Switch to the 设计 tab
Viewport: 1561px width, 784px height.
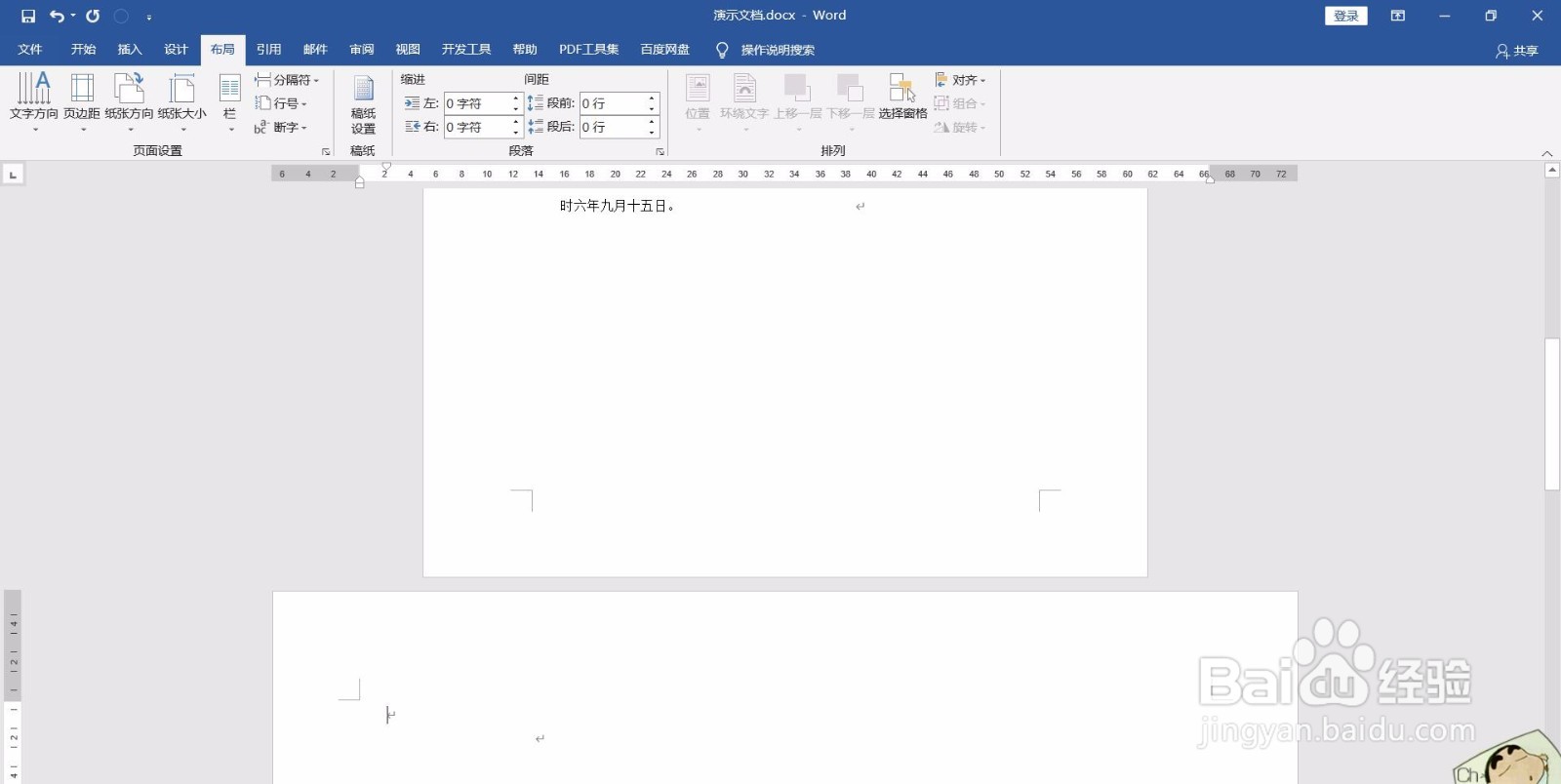176,50
